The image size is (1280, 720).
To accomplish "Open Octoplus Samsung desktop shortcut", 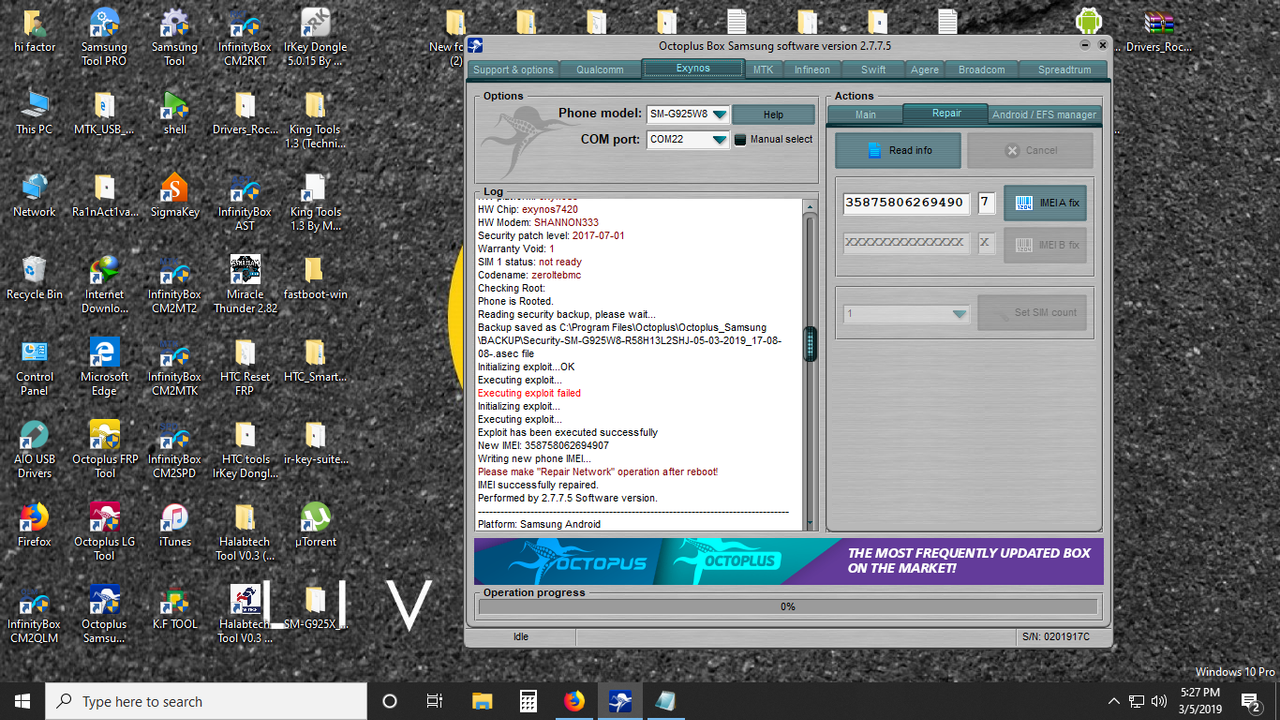I will point(104,614).
